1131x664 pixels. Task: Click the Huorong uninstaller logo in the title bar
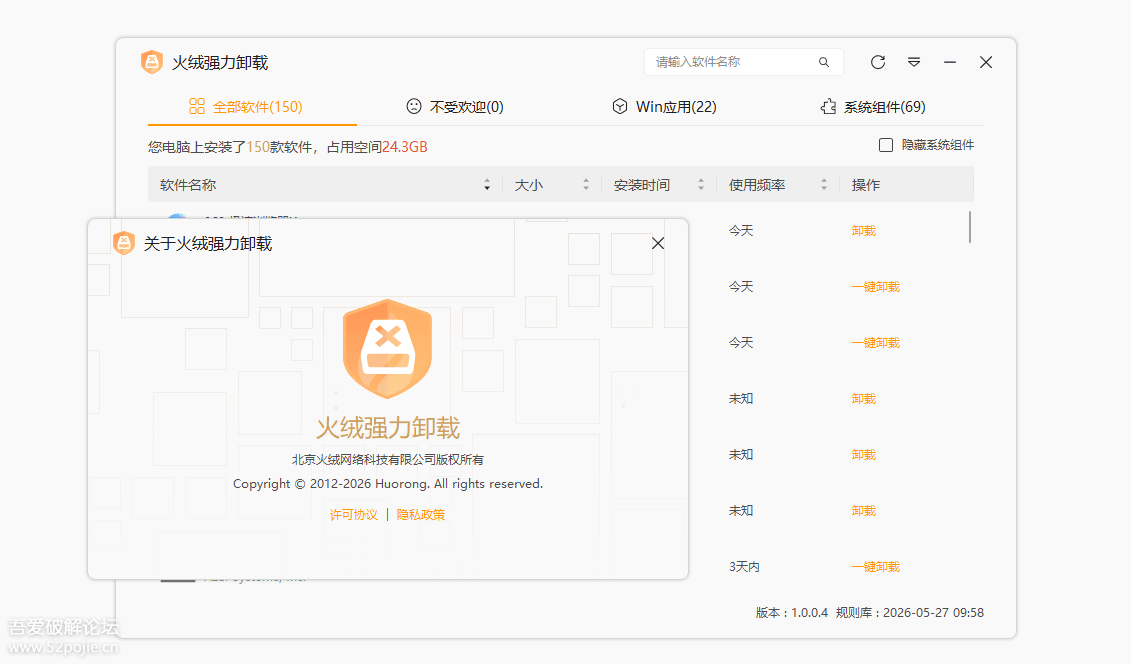coord(151,62)
